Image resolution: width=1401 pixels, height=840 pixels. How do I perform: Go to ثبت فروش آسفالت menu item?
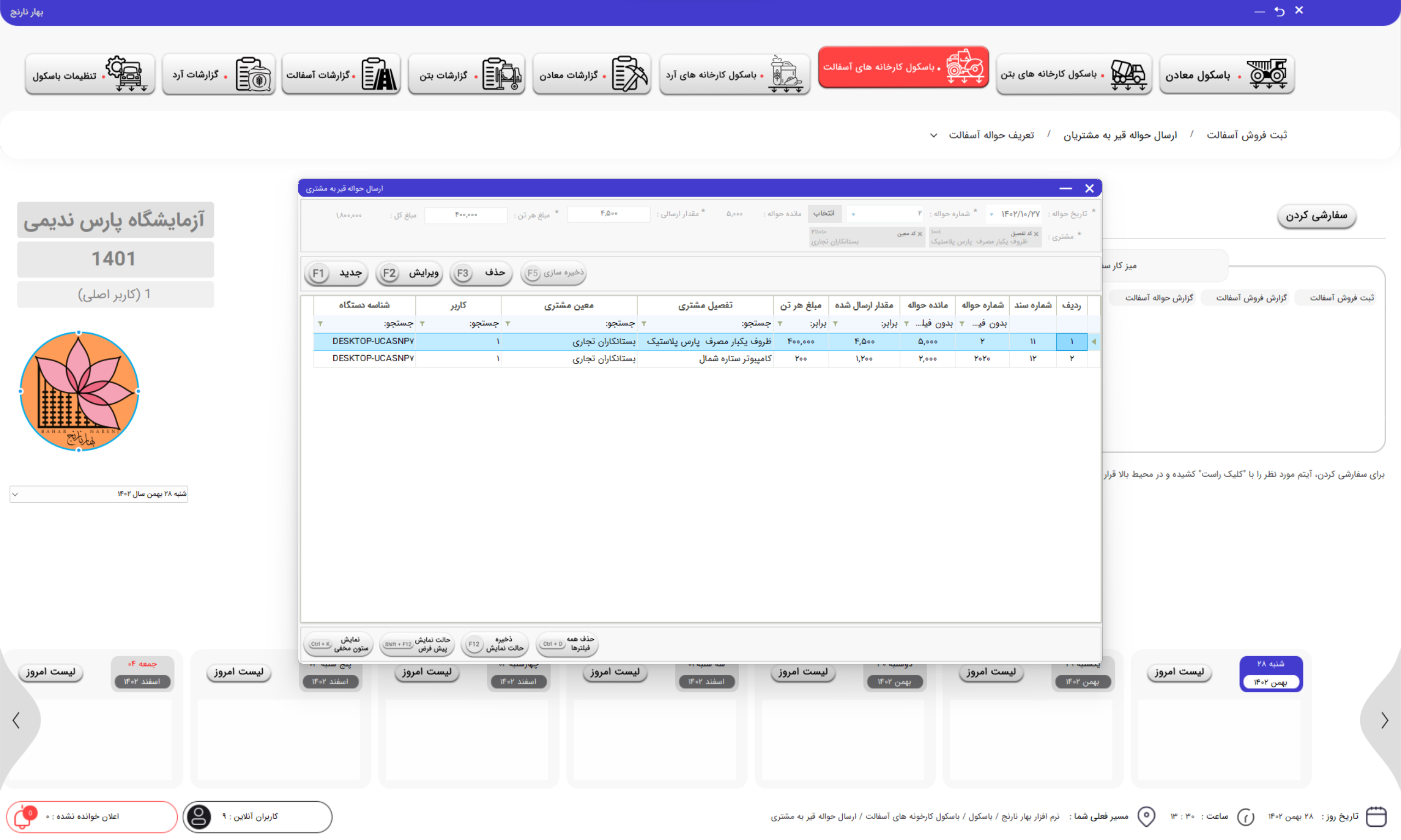pyautogui.click(x=1247, y=135)
